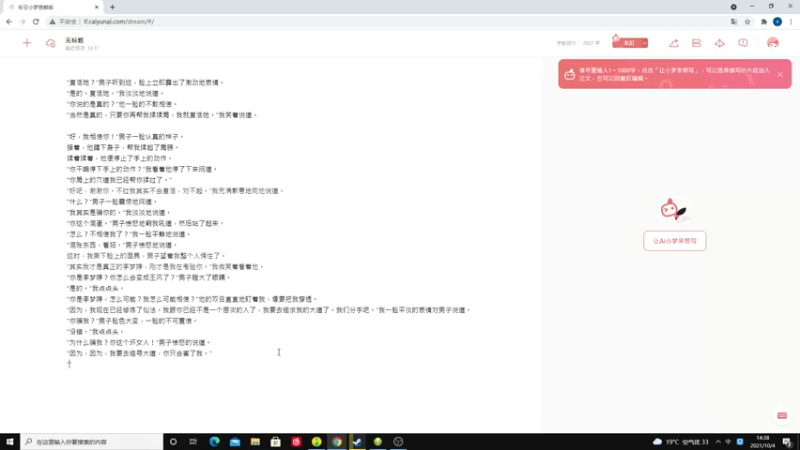This screenshot has height=450, width=800.
Task: Click the line beginning "复活她？"
Action: pos(145,82)
